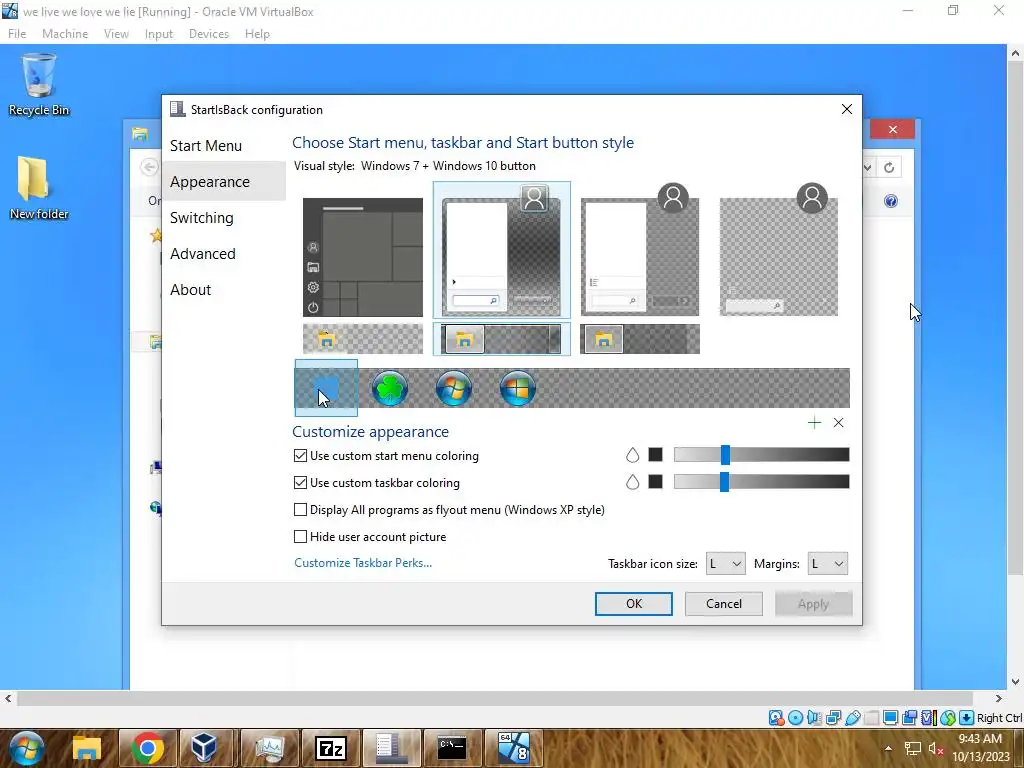The width and height of the screenshot is (1024, 768).
Task: Open the VirtualBox Input menu
Action: pyautogui.click(x=159, y=34)
